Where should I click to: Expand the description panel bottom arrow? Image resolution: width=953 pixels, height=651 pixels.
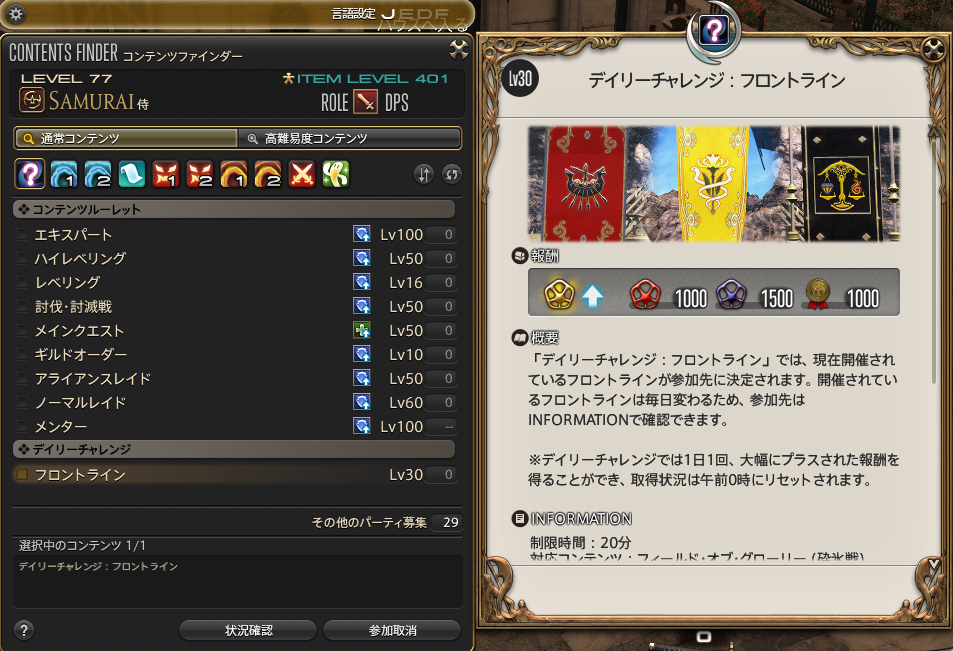point(934,565)
